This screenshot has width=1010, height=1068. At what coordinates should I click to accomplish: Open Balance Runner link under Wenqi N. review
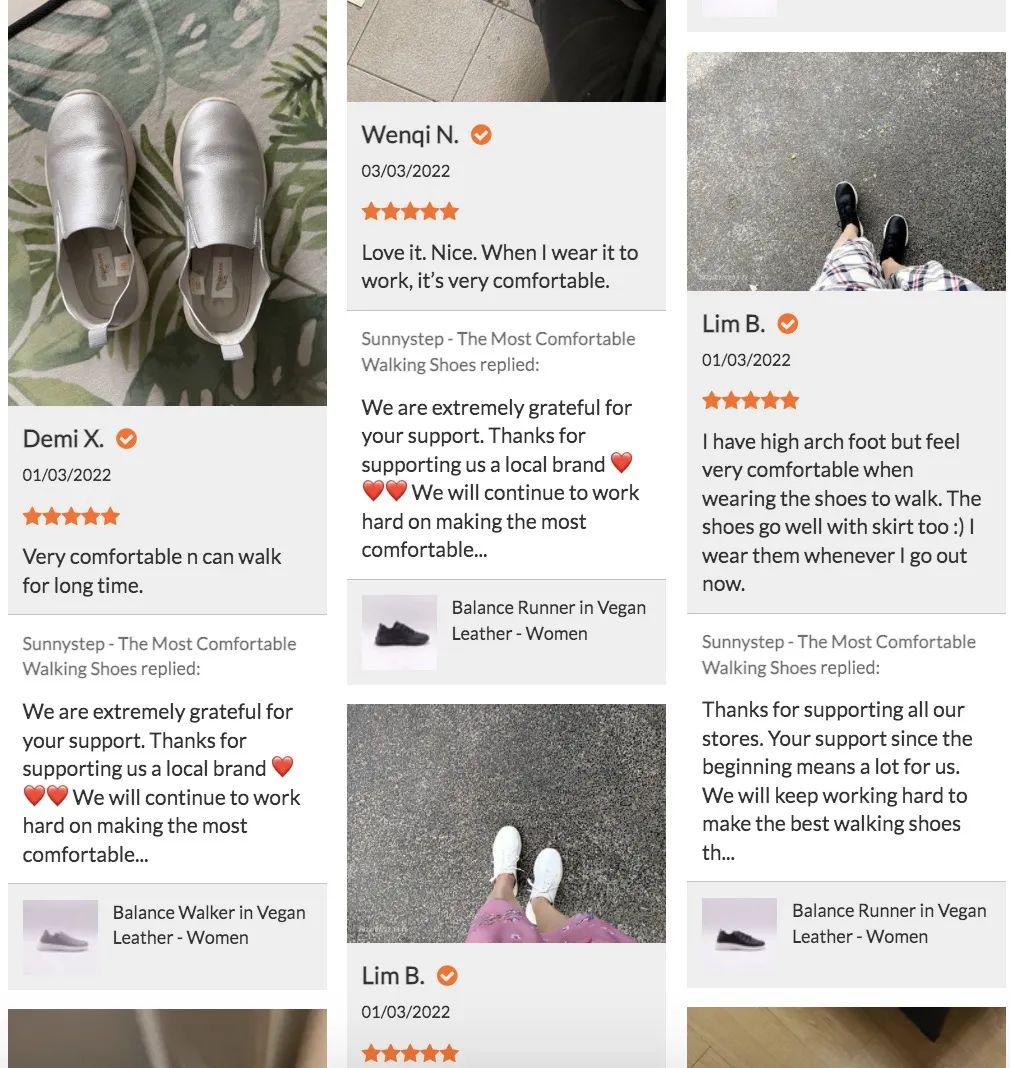pos(548,621)
